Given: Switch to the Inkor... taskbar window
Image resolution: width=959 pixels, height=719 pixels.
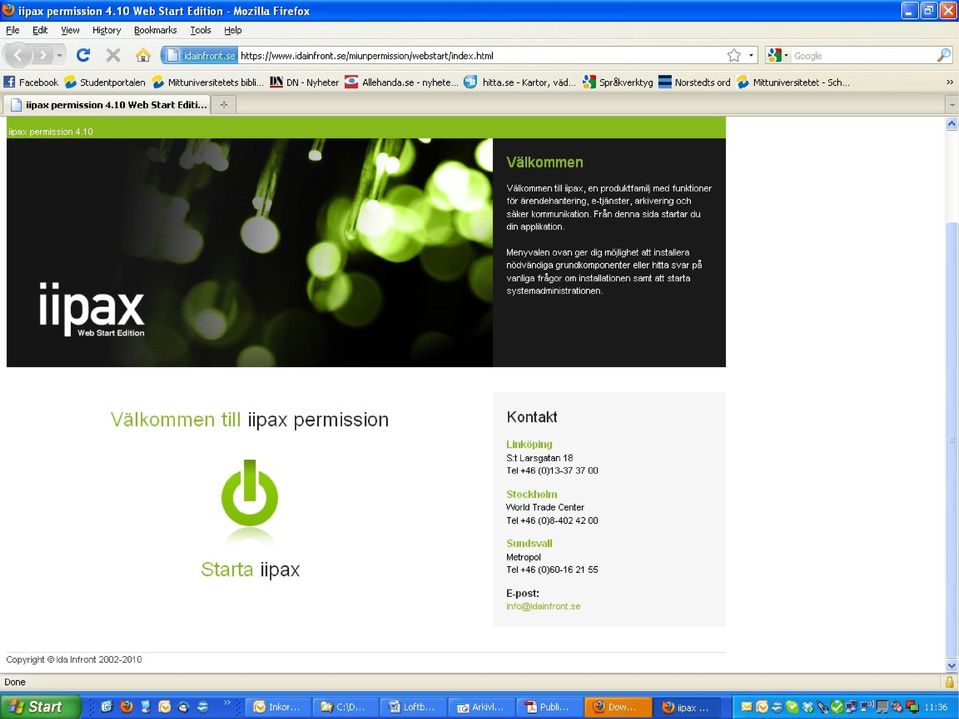Looking at the screenshot, I should tap(278, 707).
